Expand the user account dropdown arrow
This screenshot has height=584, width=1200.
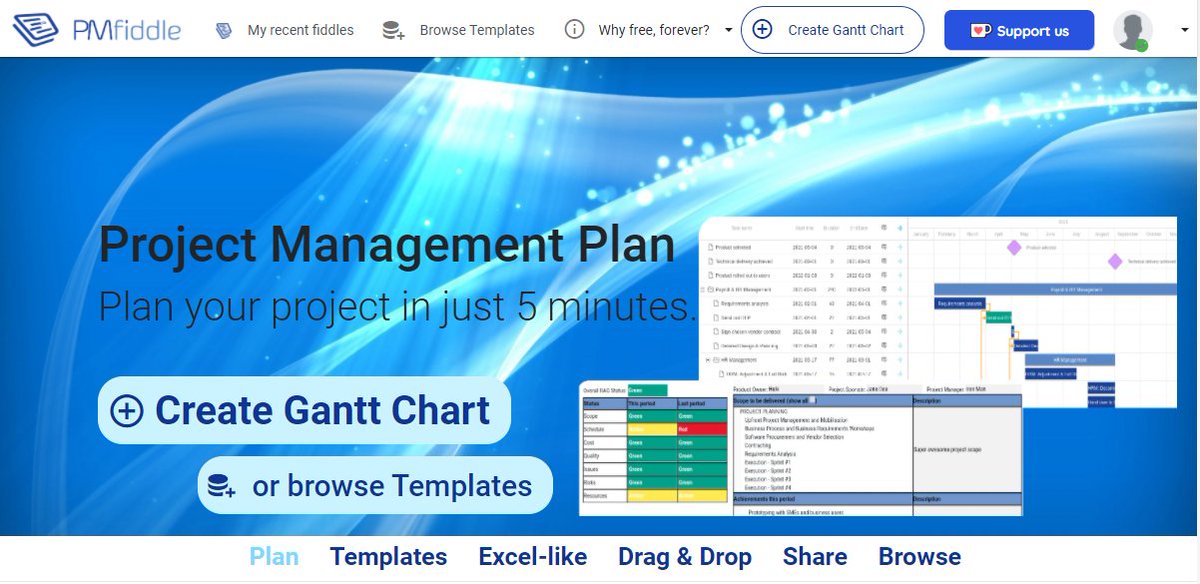[x=1185, y=31]
